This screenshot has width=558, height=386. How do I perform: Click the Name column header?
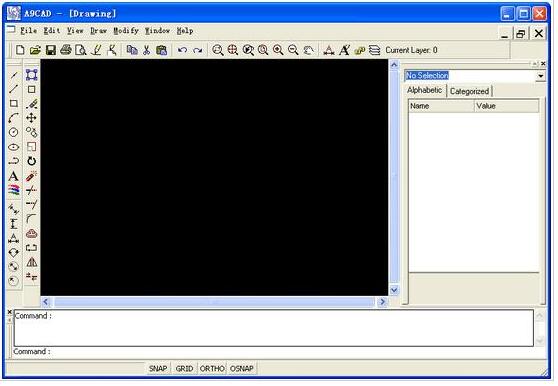(442, 106)
